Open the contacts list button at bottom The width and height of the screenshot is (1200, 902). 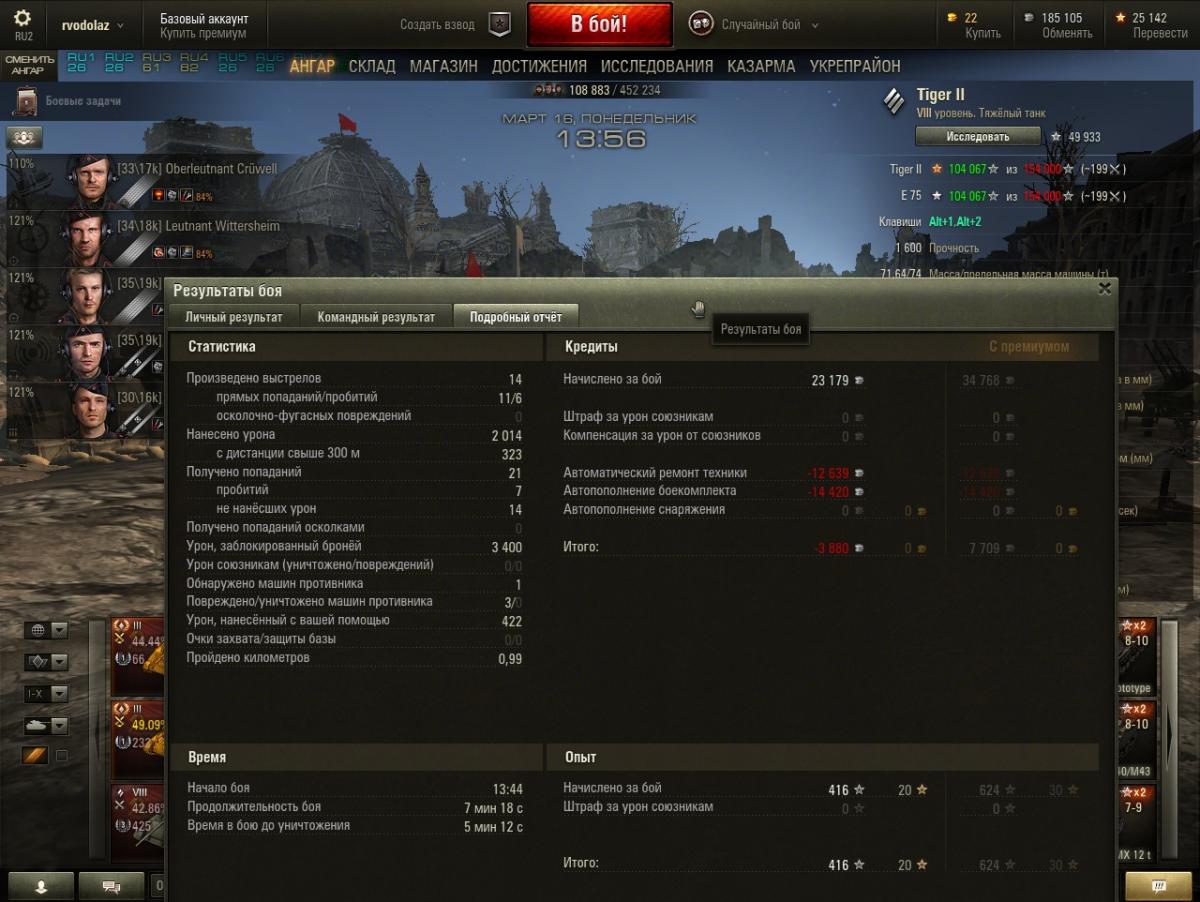tap(41, 886)
